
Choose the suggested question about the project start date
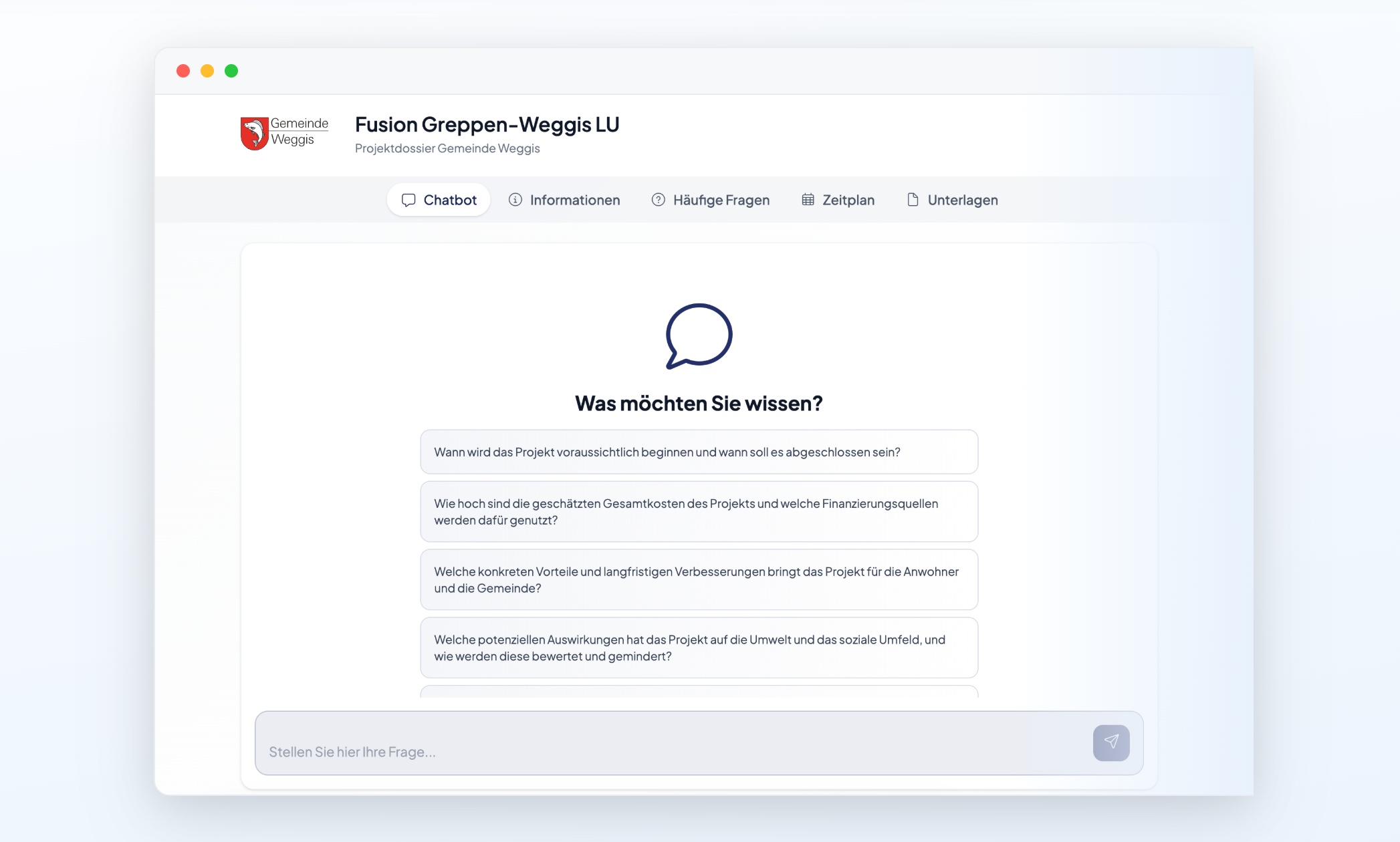[x=699, y=452]
